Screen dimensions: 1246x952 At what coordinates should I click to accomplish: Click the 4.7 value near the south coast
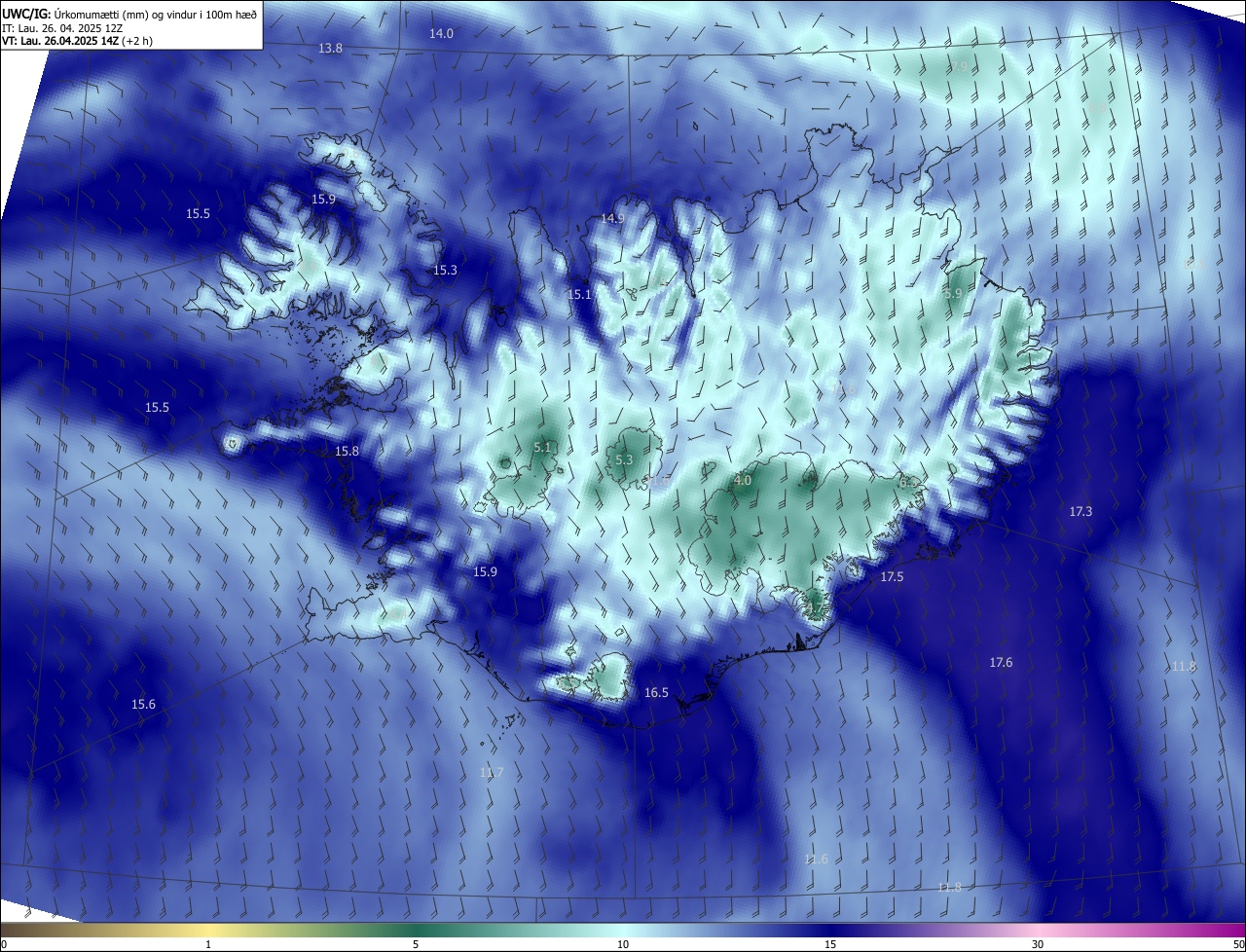(815, 610)
